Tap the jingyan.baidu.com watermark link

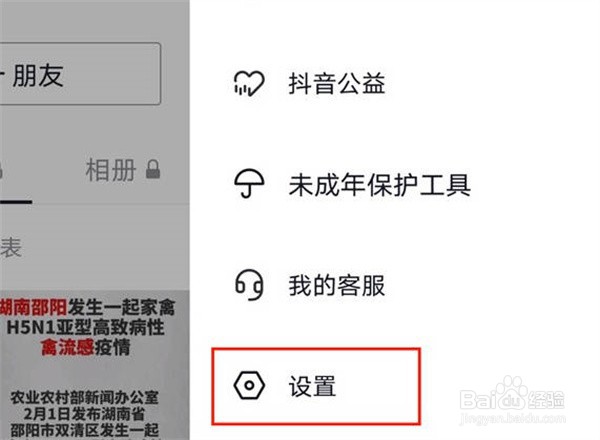tap(512, 418)
